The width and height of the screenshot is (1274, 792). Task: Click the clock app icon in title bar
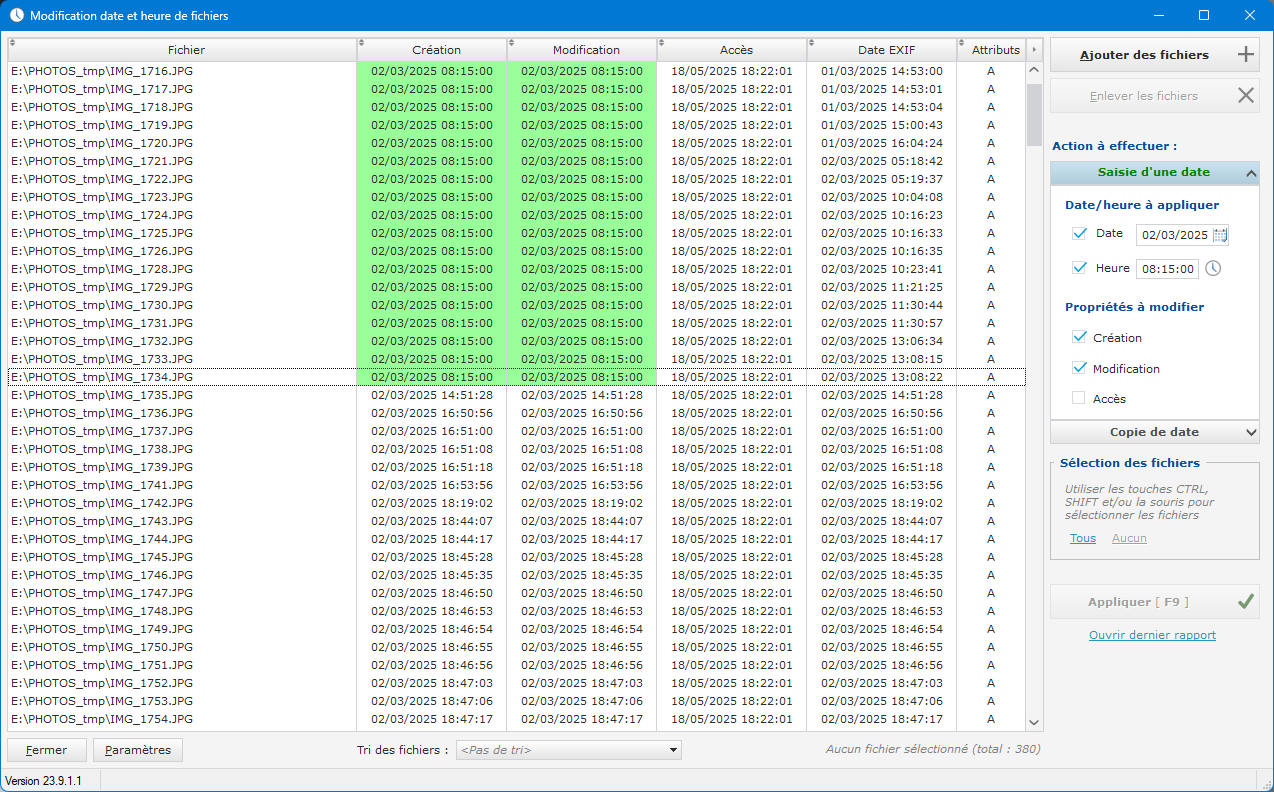click(16, 16)
